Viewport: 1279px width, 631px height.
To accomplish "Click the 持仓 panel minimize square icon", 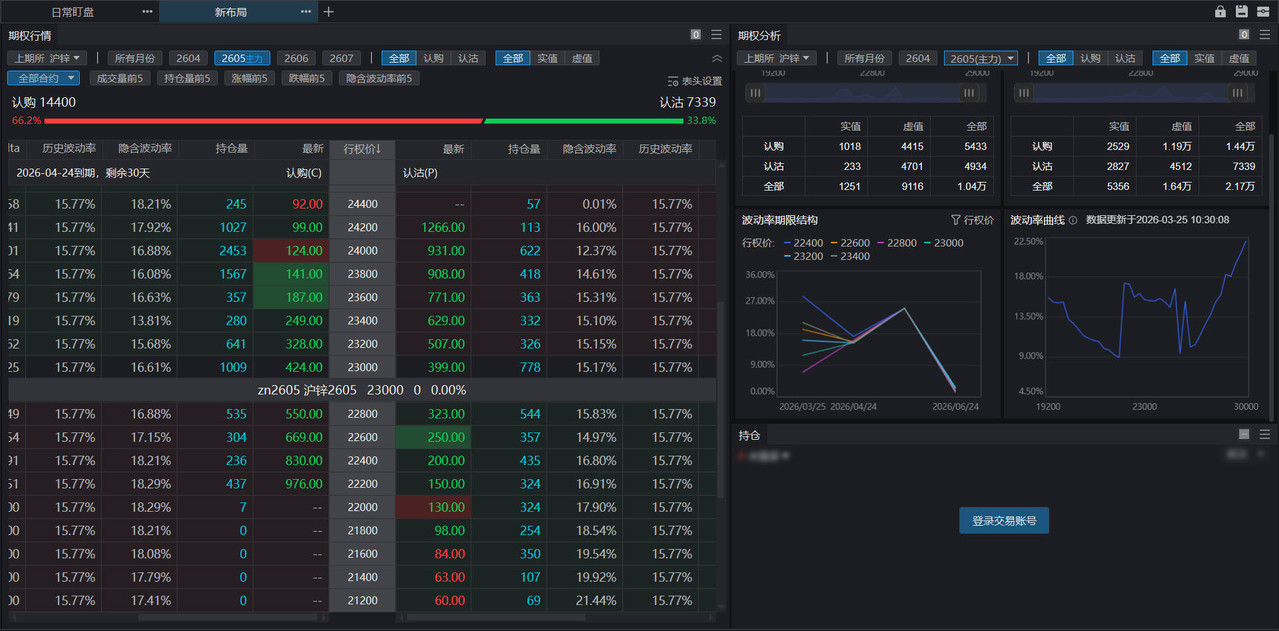I will tap(1244, 434).
